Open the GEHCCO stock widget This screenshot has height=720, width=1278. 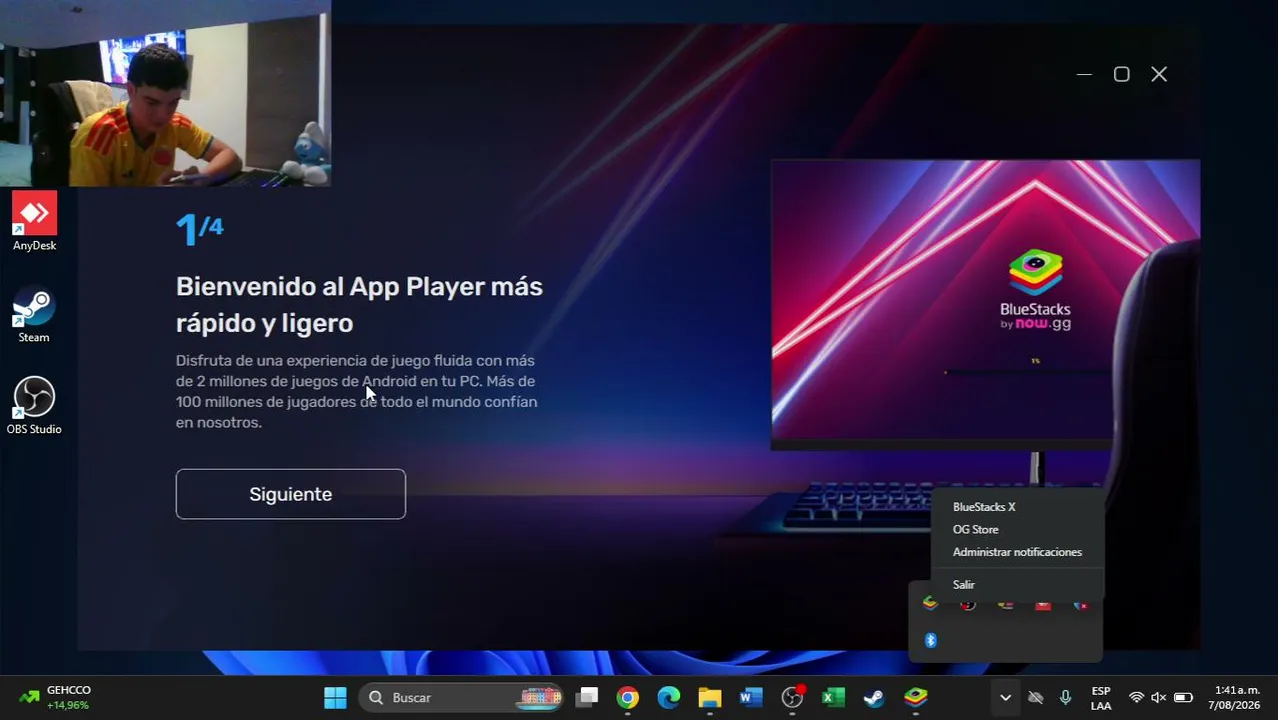coord(55,697)
